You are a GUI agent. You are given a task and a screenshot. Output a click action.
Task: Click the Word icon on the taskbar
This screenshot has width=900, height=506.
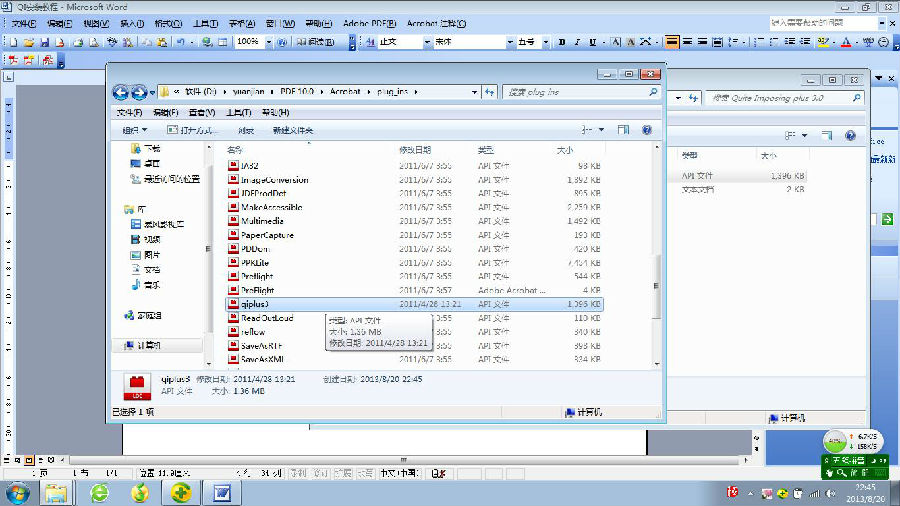point(222,492)
